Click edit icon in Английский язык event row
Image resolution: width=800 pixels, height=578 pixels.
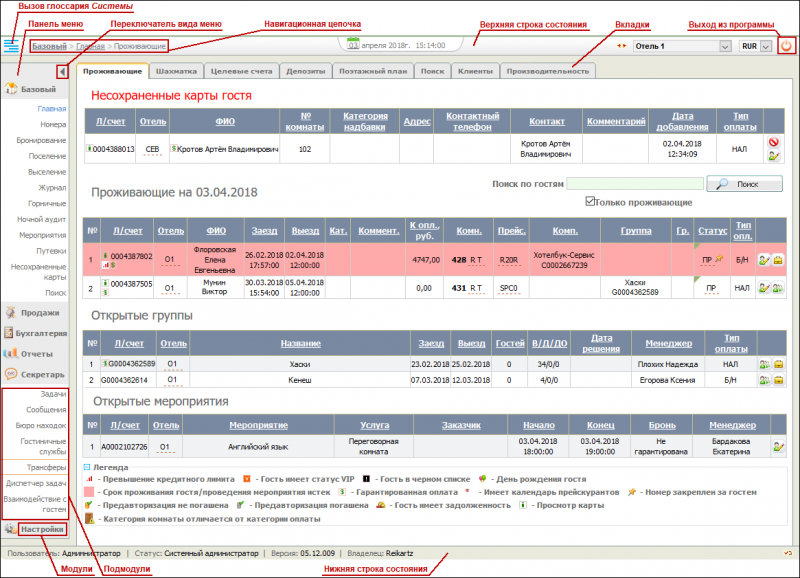[x=778, y=446]
